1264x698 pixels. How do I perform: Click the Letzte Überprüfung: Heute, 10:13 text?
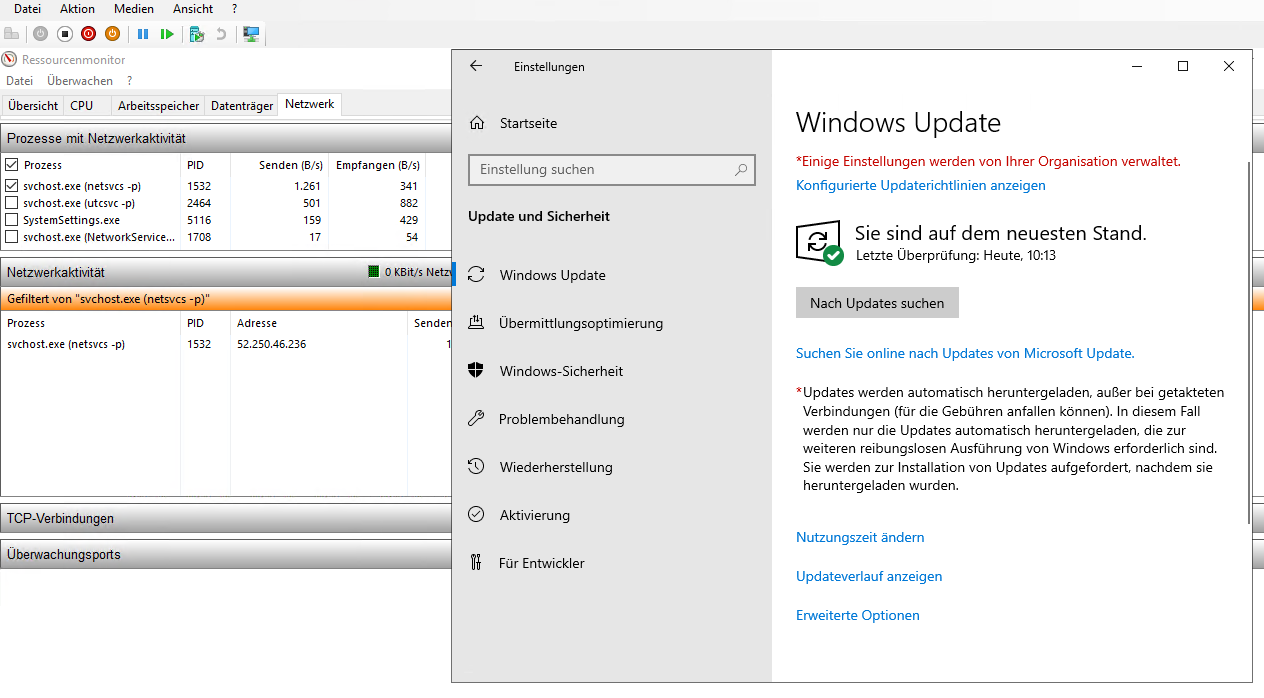956,255
